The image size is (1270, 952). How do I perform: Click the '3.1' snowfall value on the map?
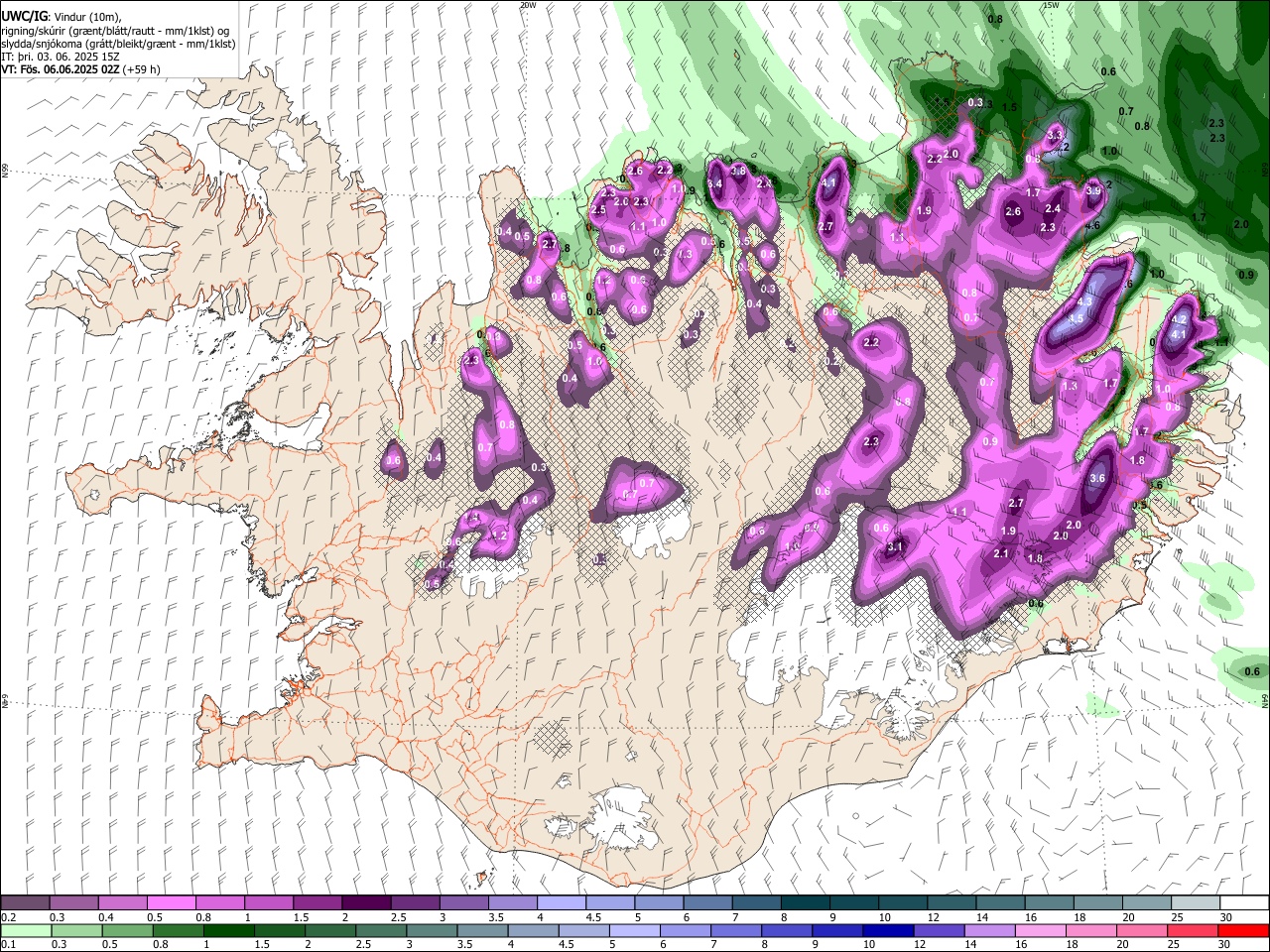(x=895, y=546)
